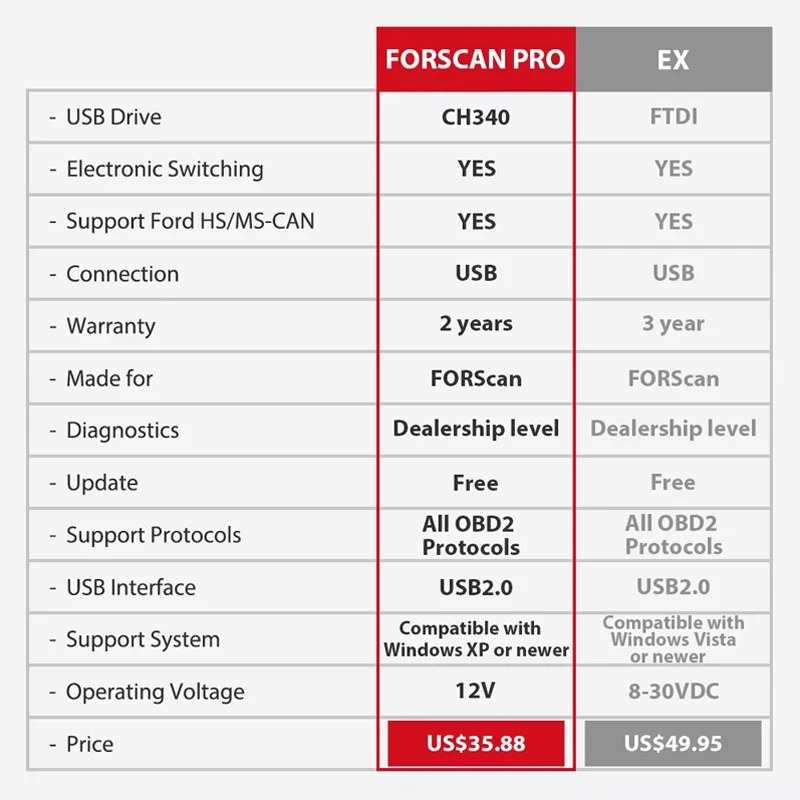Click the 8-30VDC operating voltage cell
800x800 pixels.
coord(673,691)
